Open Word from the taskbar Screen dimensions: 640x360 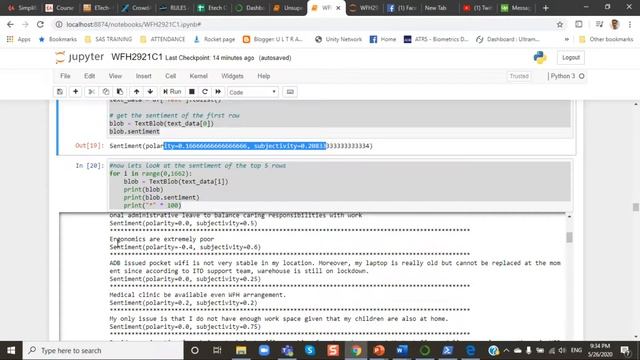point(402,350)
